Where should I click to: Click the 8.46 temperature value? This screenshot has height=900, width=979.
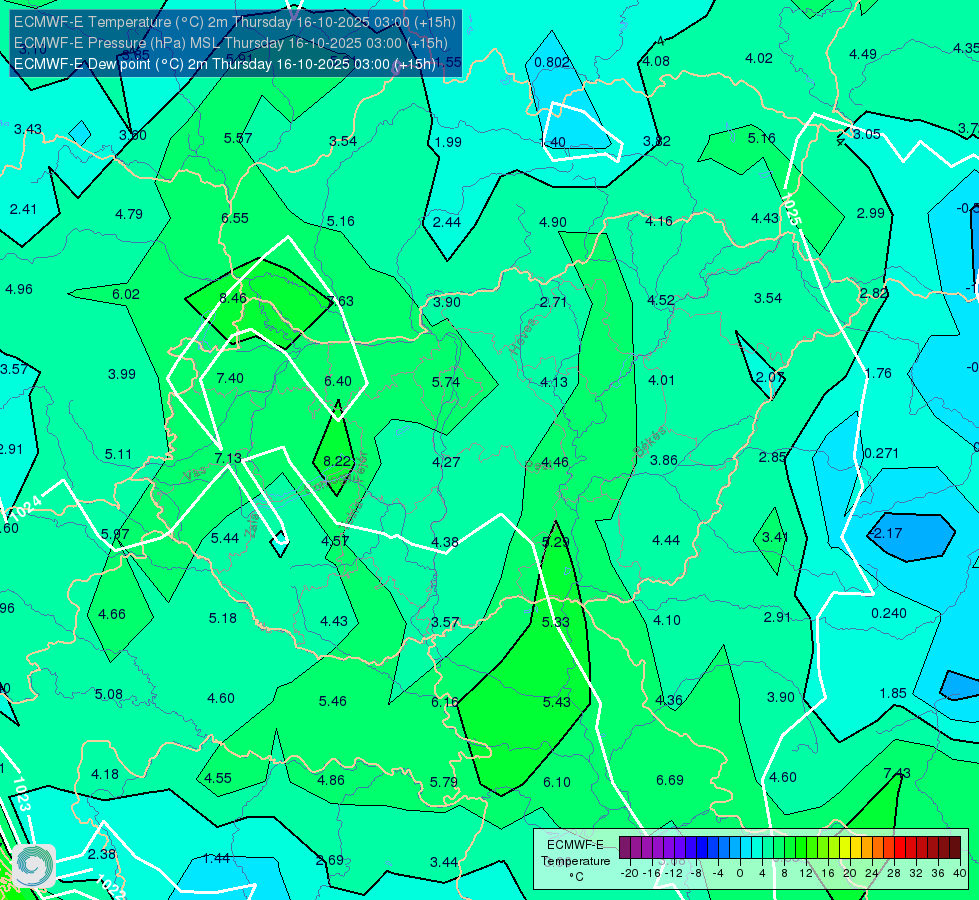(x=233, y=298)
